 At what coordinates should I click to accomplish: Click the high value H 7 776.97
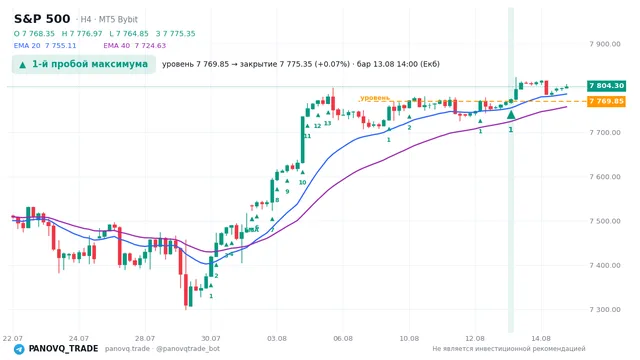pyautogui.click(x=82, y=33)
